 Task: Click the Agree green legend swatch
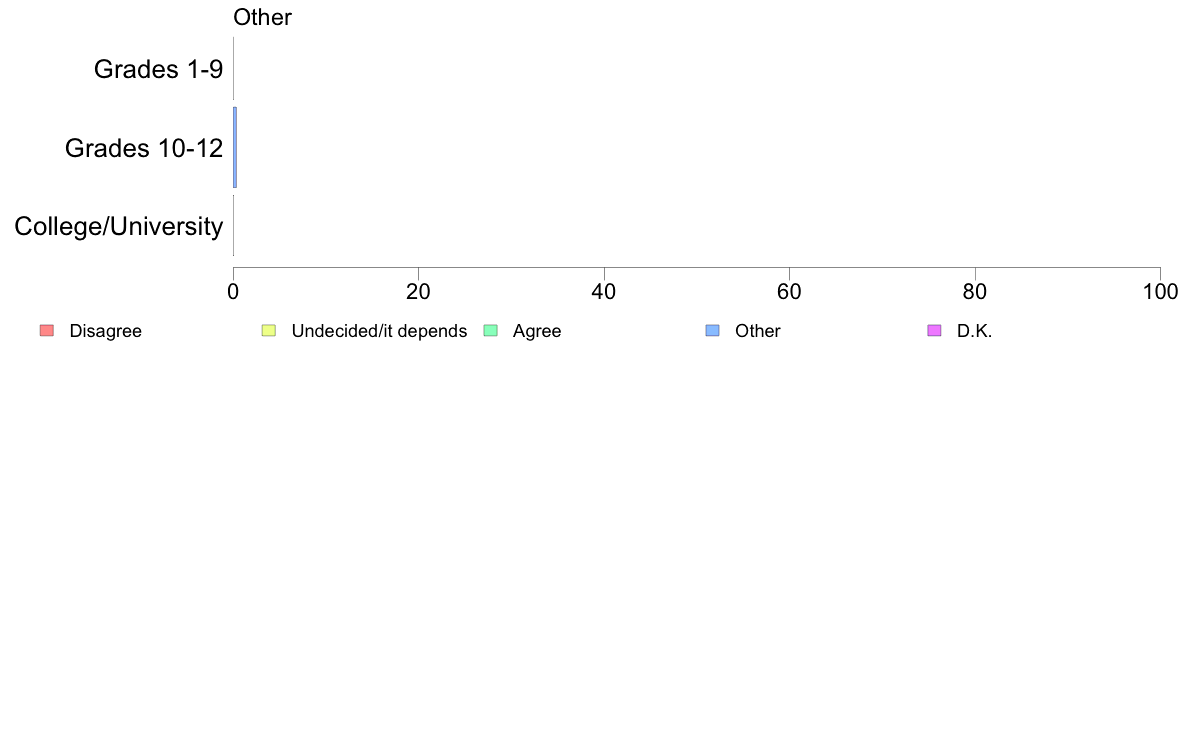490,330
